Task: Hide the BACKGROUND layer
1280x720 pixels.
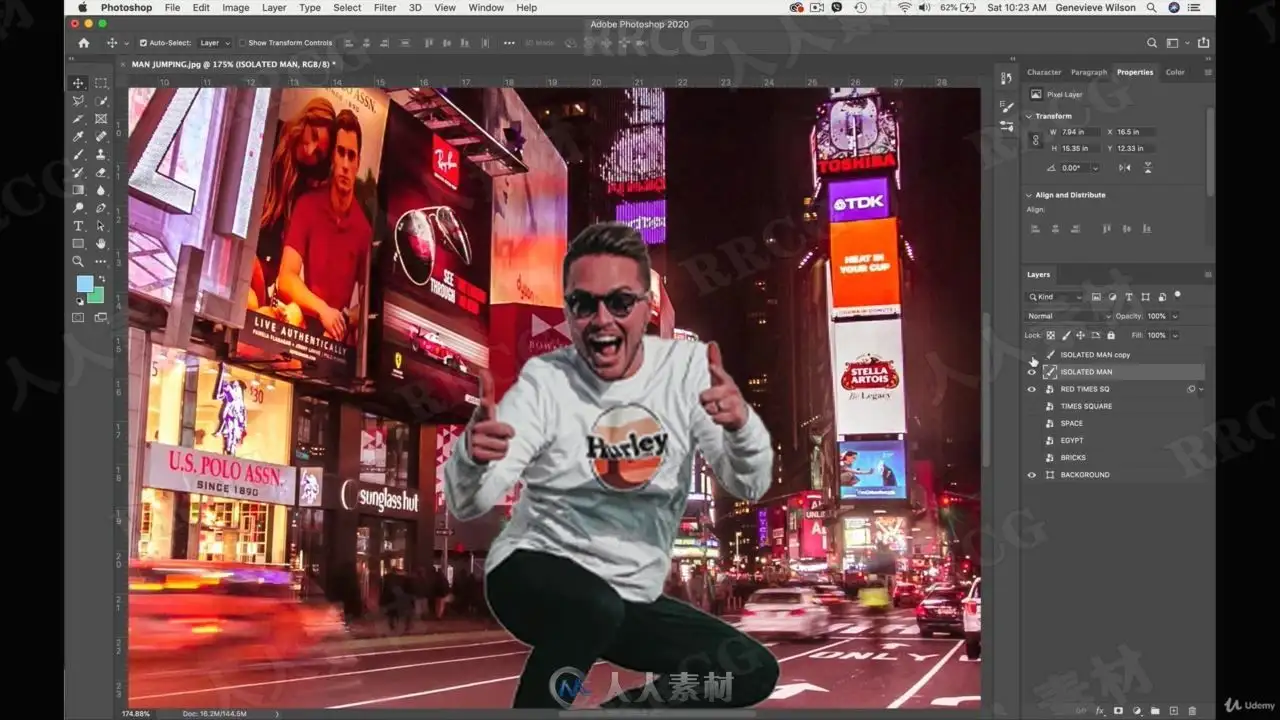Action: (x=1032, y=475)
